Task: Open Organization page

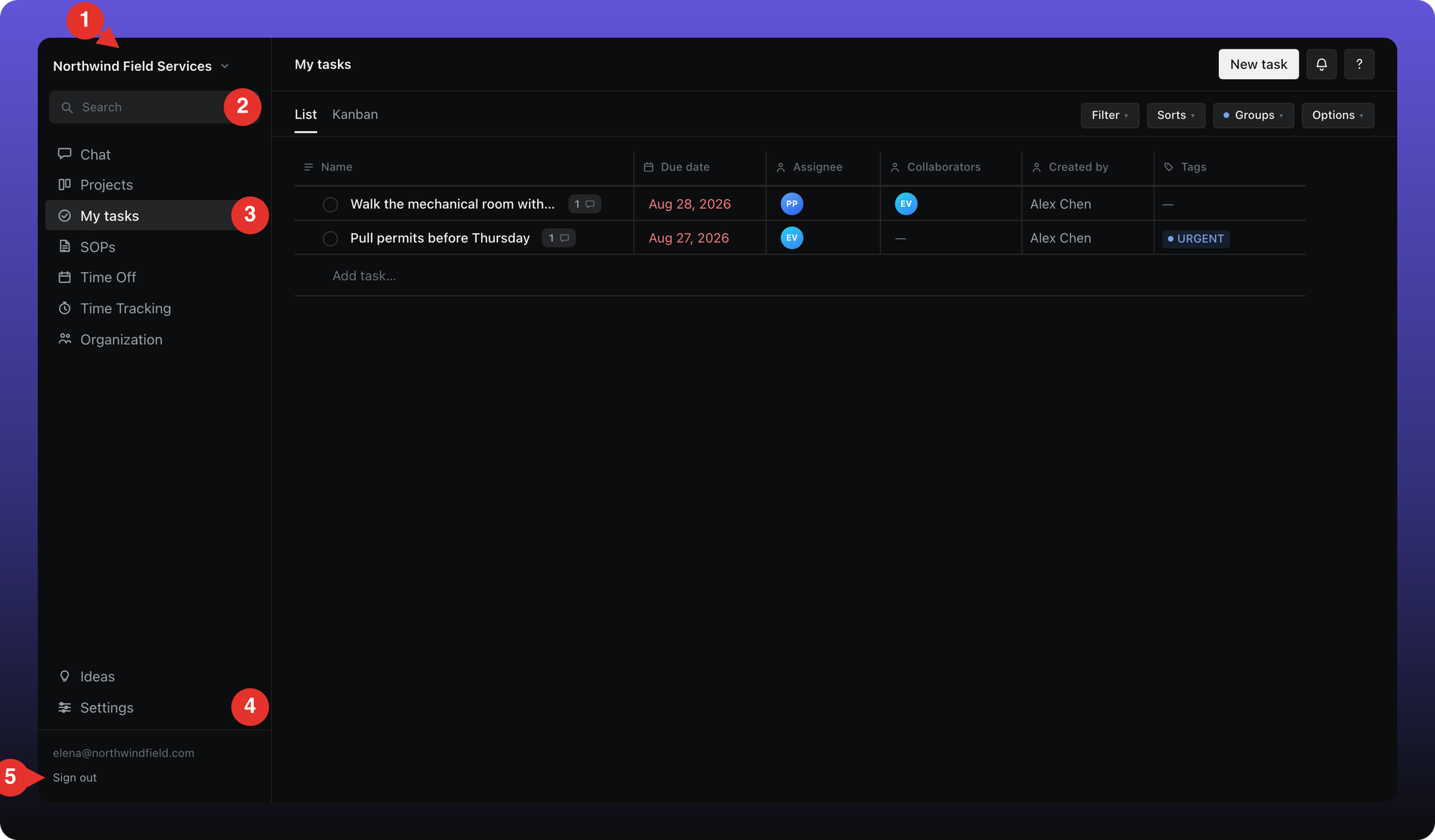Action: [x=154, y=339]
